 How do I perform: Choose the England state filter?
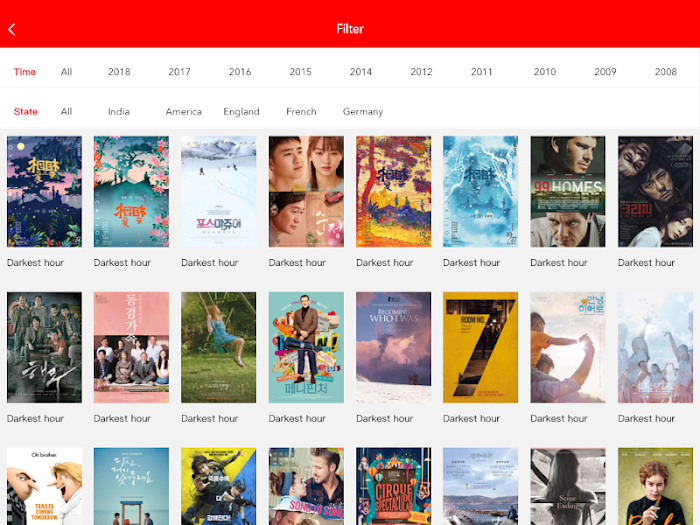(242, 112)
